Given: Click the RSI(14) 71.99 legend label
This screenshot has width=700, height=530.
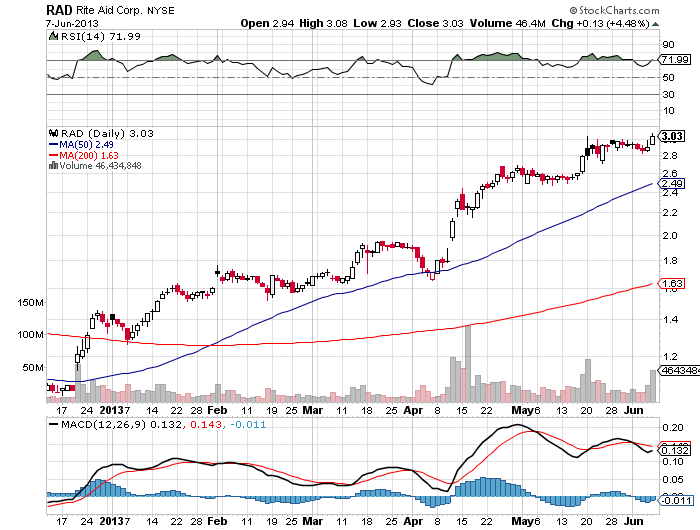Looking at the screenshot, I should pos(101,36).
